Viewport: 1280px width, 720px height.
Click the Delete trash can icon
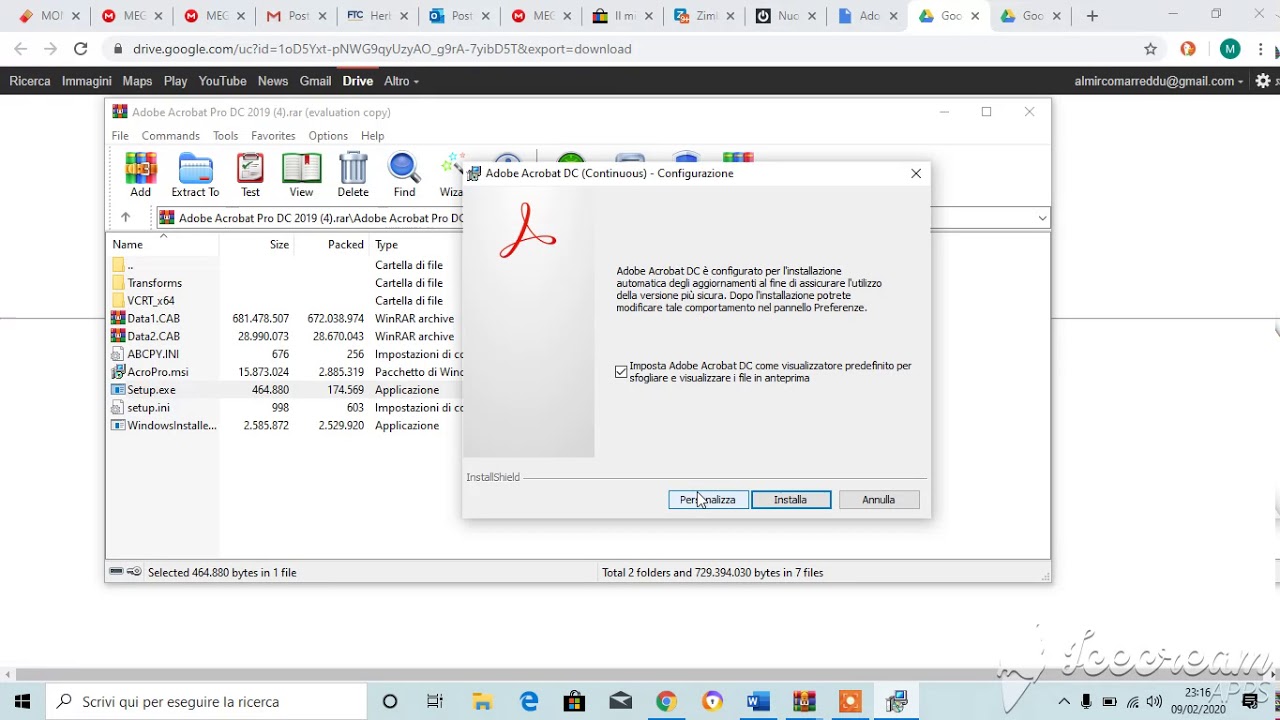(x=353, y=175)
